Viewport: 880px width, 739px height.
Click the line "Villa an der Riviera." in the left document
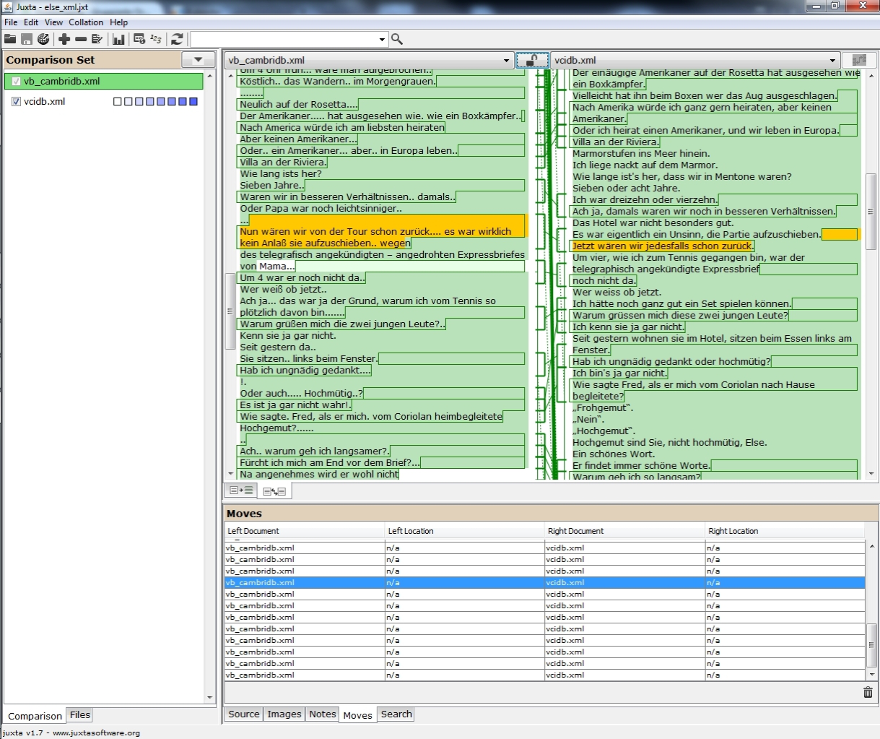click(x=282, y=162)
